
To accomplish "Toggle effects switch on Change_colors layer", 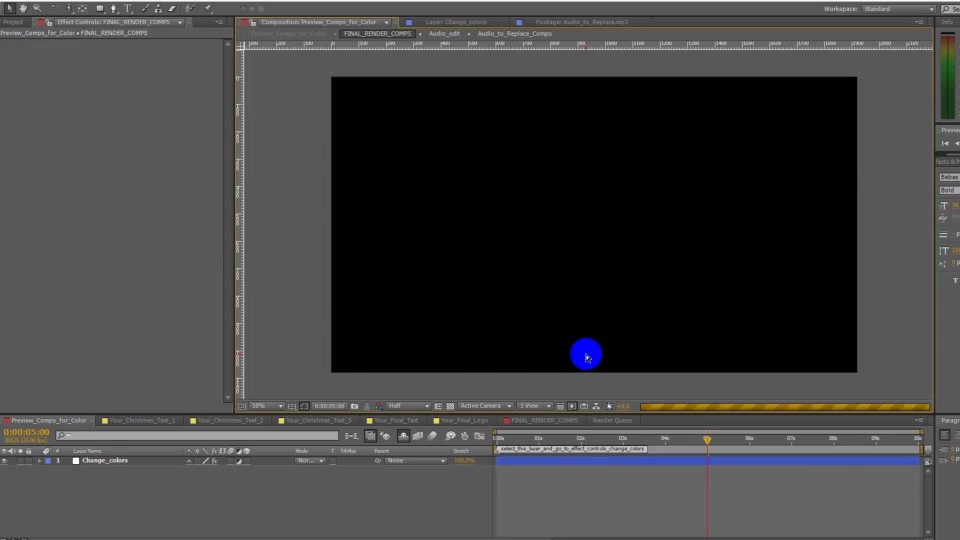I will click(x=214, y=461).
